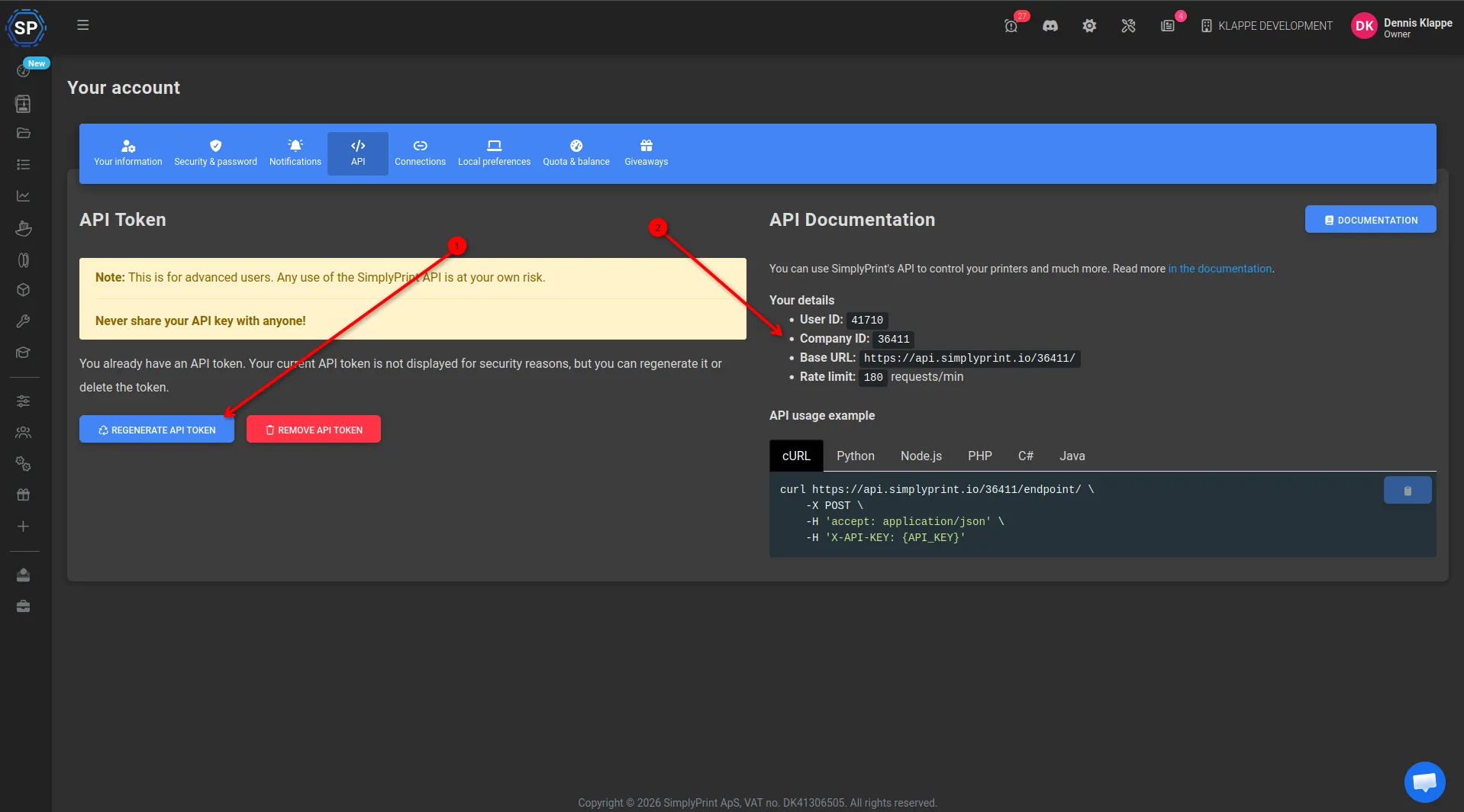
Task: Switch to Giveaways tab
Action: click(647, 153)
